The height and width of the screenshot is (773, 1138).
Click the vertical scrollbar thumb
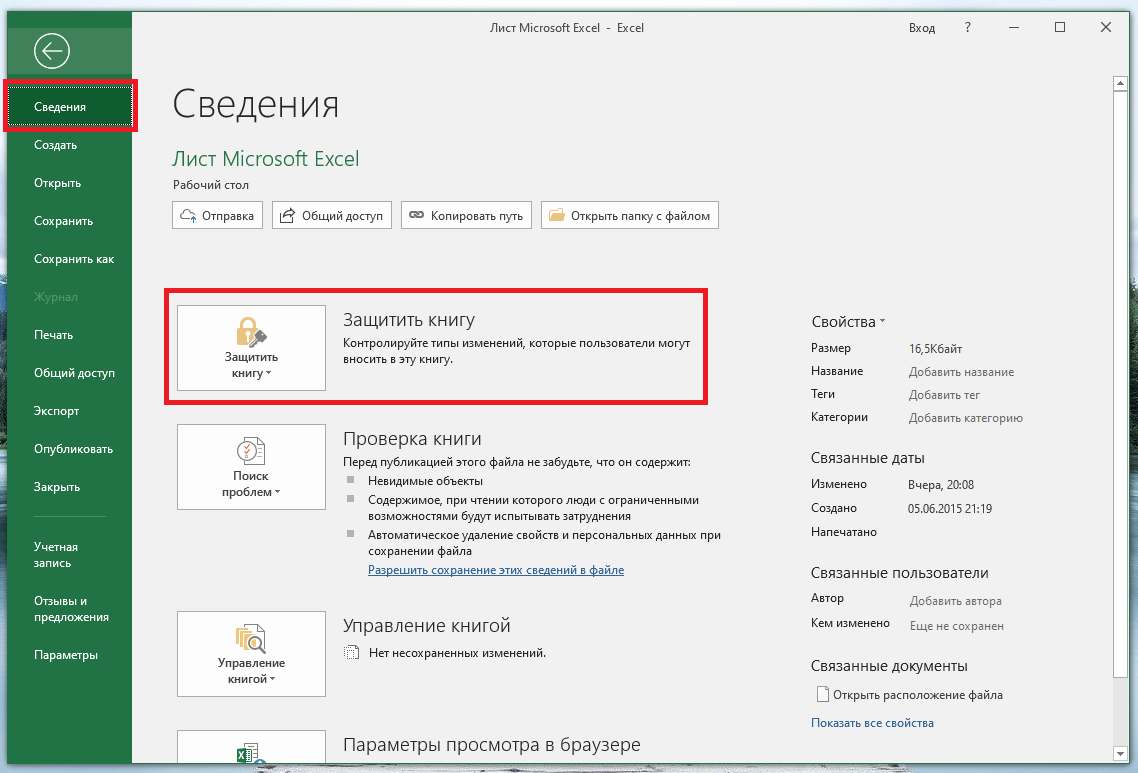point(1119,385)
